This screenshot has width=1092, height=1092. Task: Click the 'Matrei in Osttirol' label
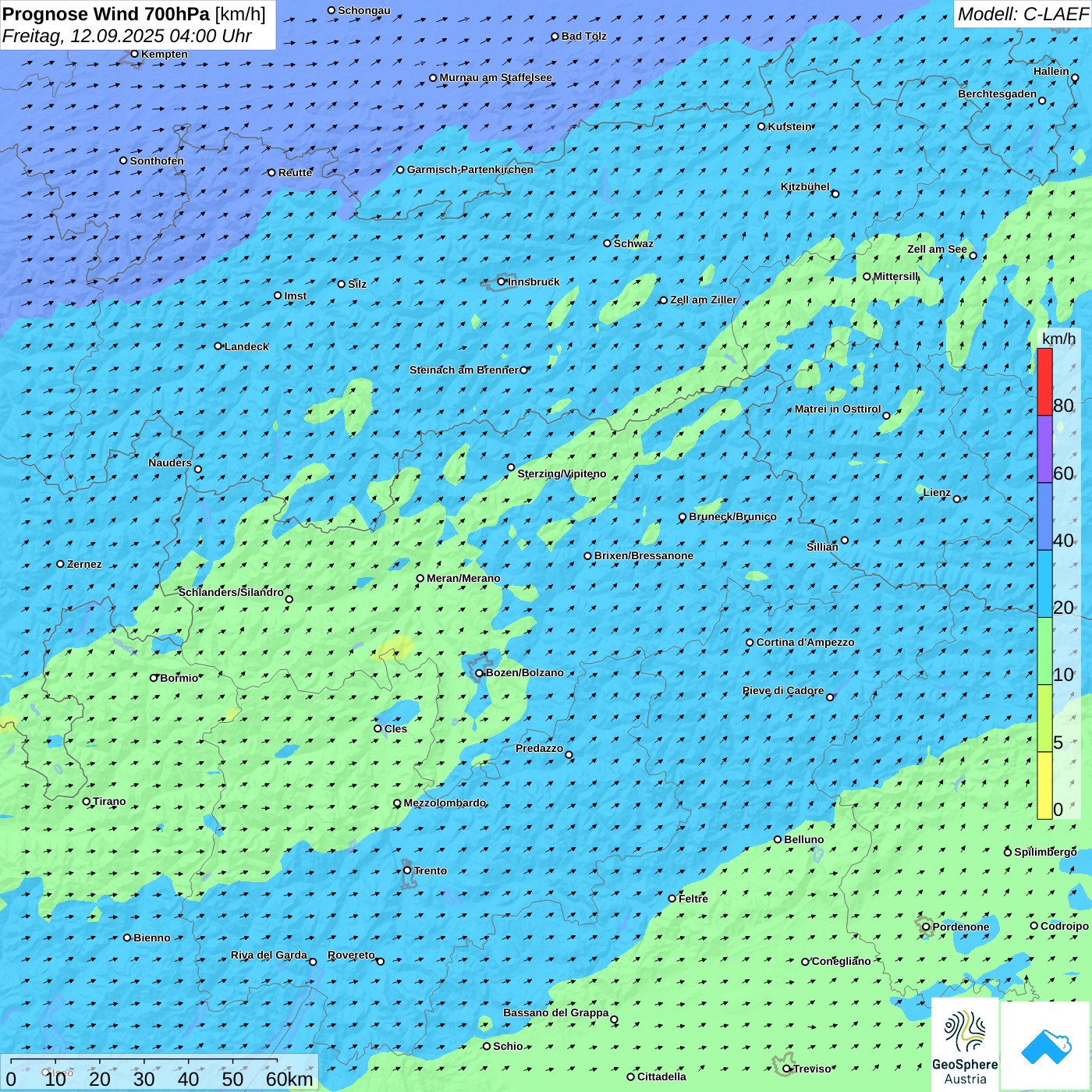pos(838,409)
